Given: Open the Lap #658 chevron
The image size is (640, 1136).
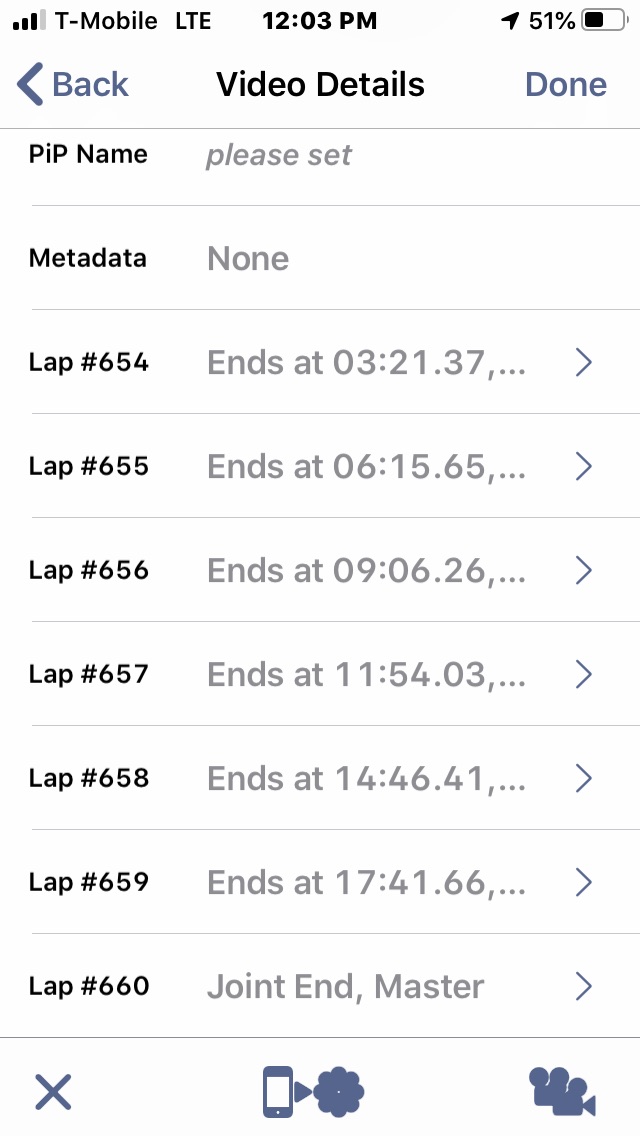Looking at the screenshot, I should pyautogui.click(x=584, y=778).
